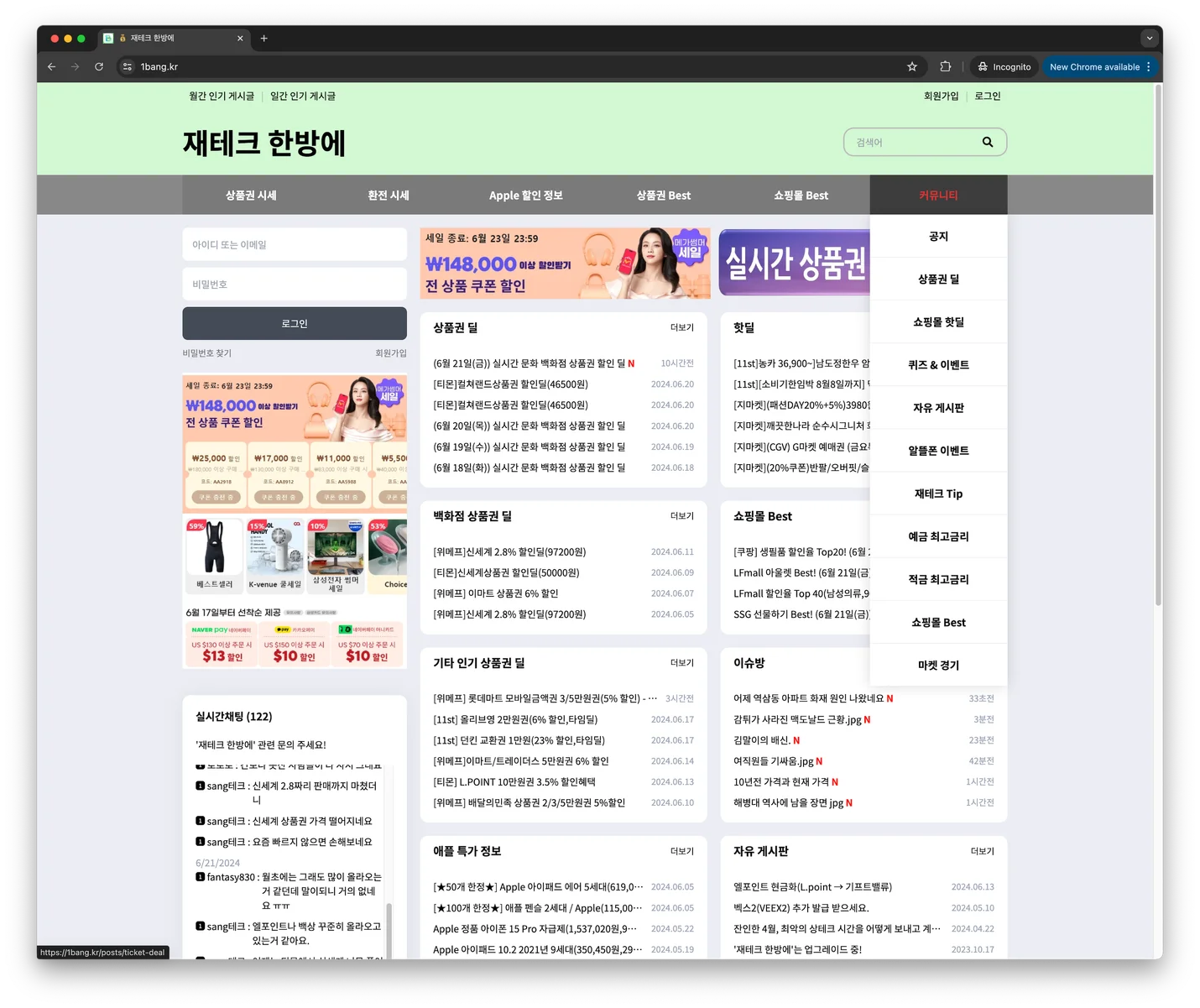Image resolution: width=1200 pixels, height=1008 pixels.
Task: Click 더보기 in 기타 인기 상품권 딜
Action: [682, 663]
